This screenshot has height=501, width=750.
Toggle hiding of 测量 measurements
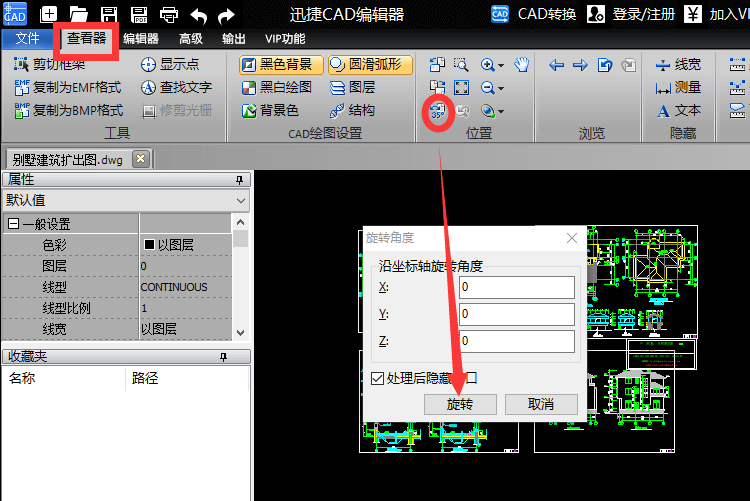tap(678, 87)
